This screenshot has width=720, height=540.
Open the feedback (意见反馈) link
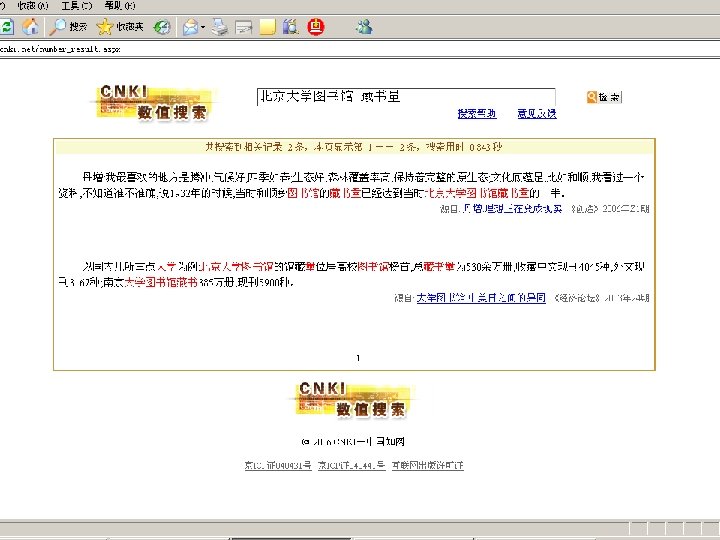537,113
